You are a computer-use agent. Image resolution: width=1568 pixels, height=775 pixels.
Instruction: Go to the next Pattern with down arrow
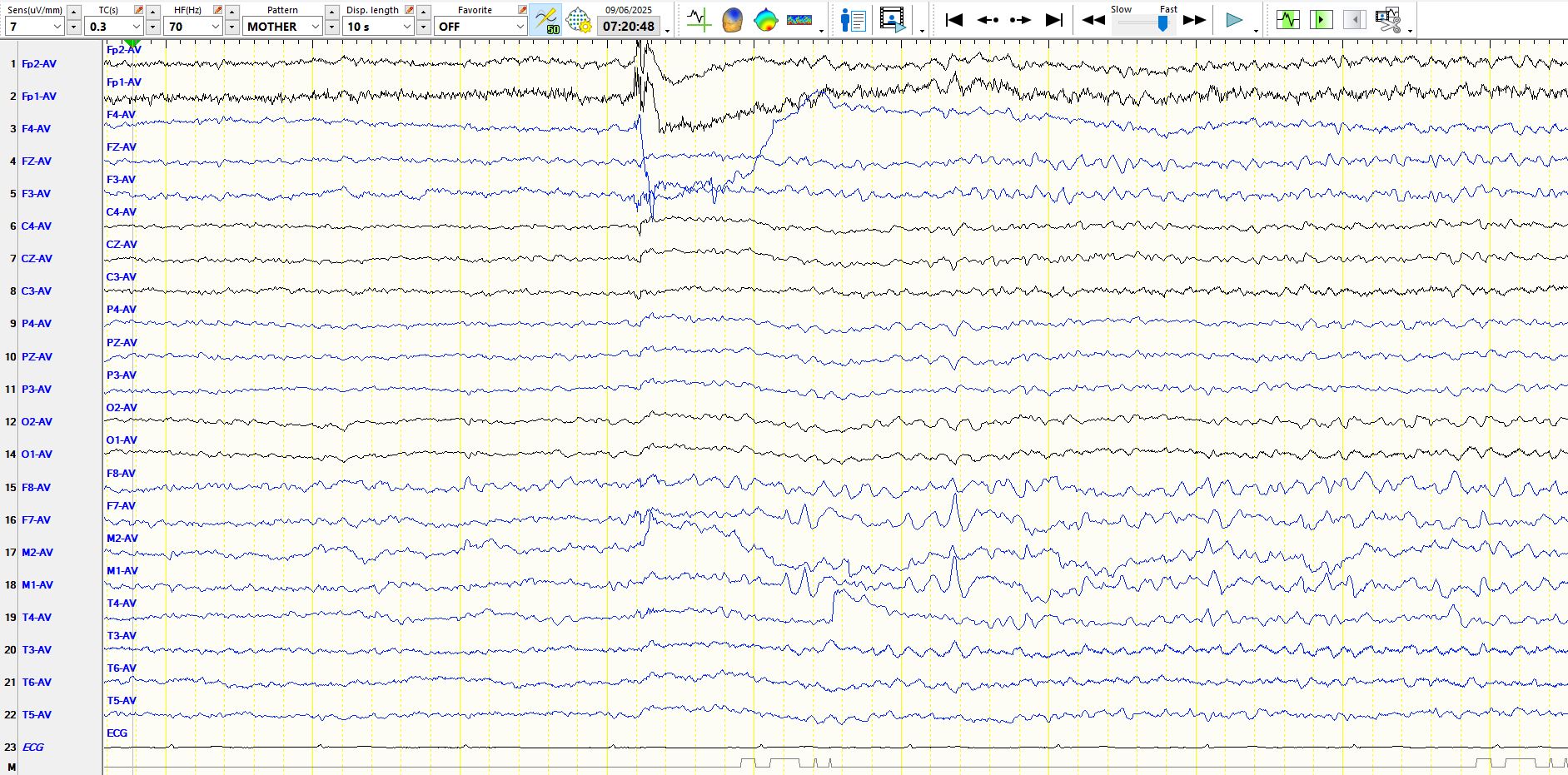coord(331,27)
